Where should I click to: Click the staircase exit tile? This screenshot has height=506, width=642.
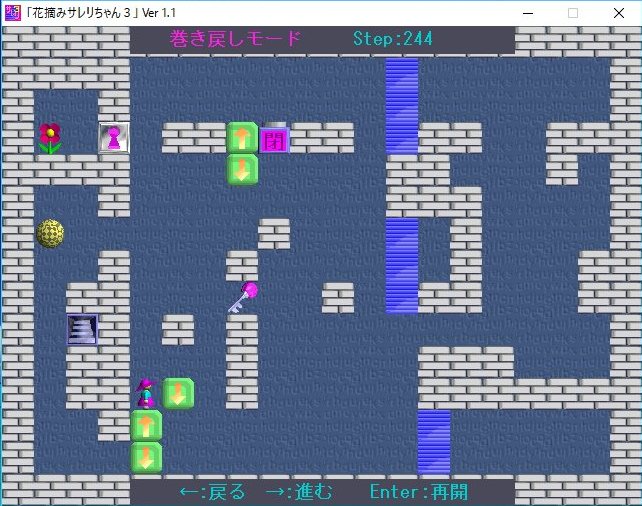click(82, 329)
